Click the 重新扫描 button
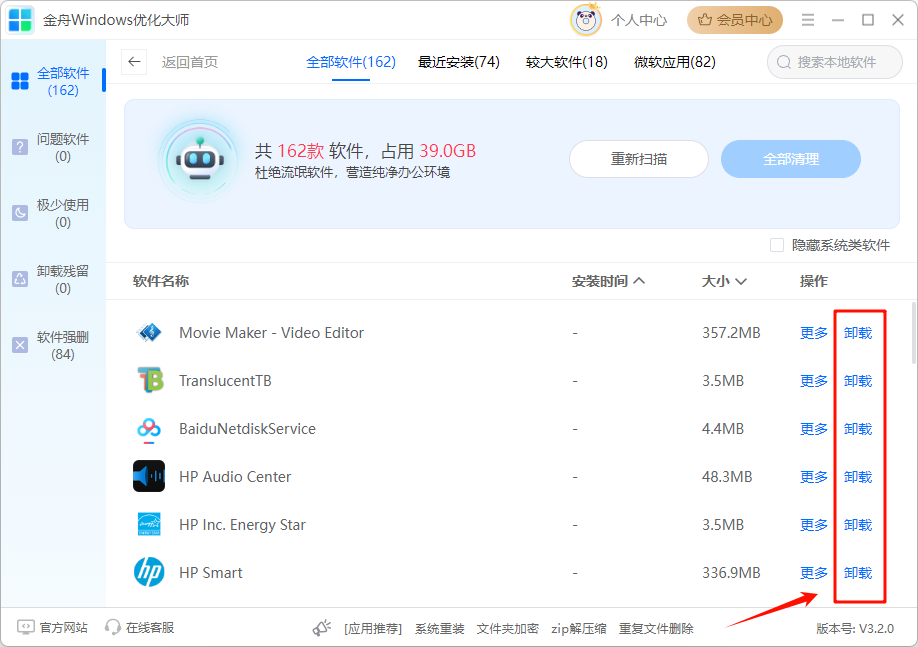 coord(639,159)
